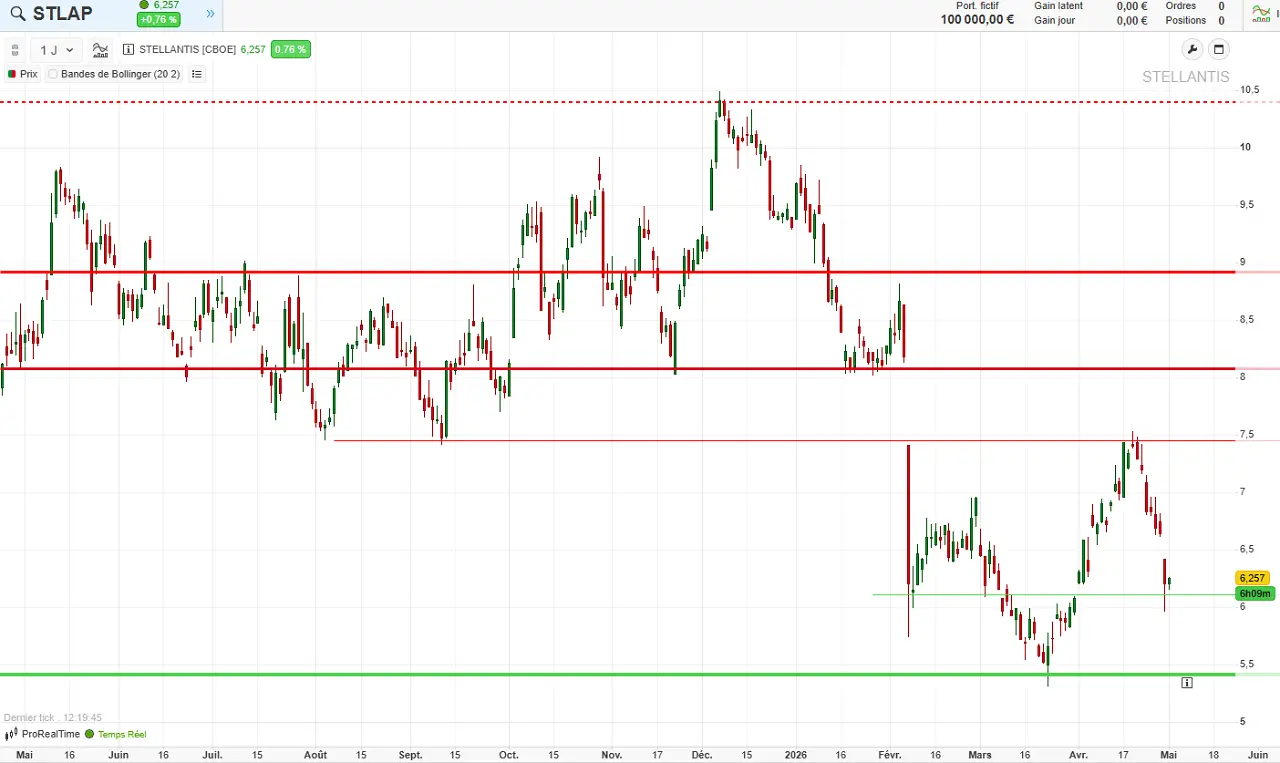This screenshot has height=763, width=1280.
Task: Click the Positions counter
Action: (x=1195, y=20)
